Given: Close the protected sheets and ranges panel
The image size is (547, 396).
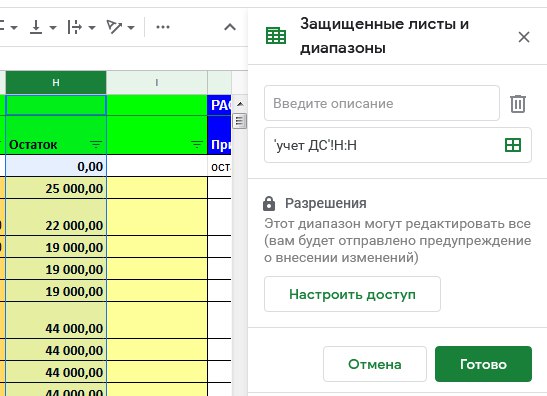Looking at the screenshot, I should click(524, 37).
